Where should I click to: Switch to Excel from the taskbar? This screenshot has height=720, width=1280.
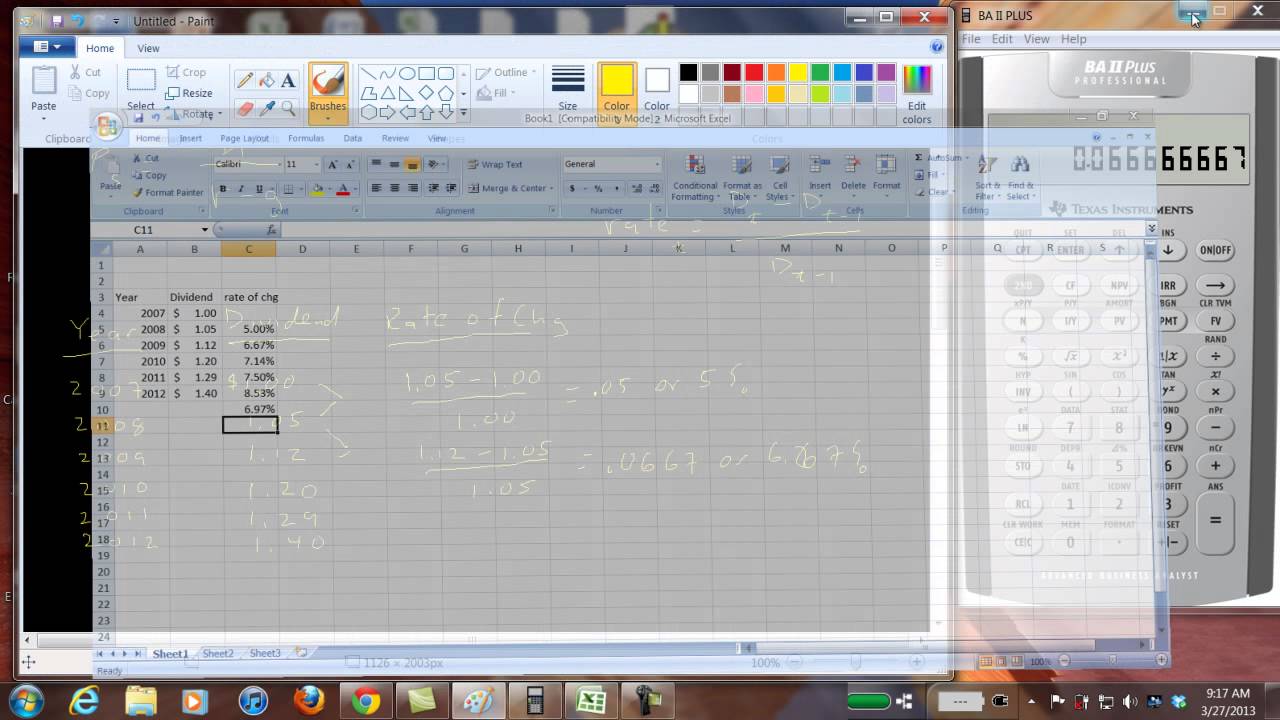[x=591, y=701]
